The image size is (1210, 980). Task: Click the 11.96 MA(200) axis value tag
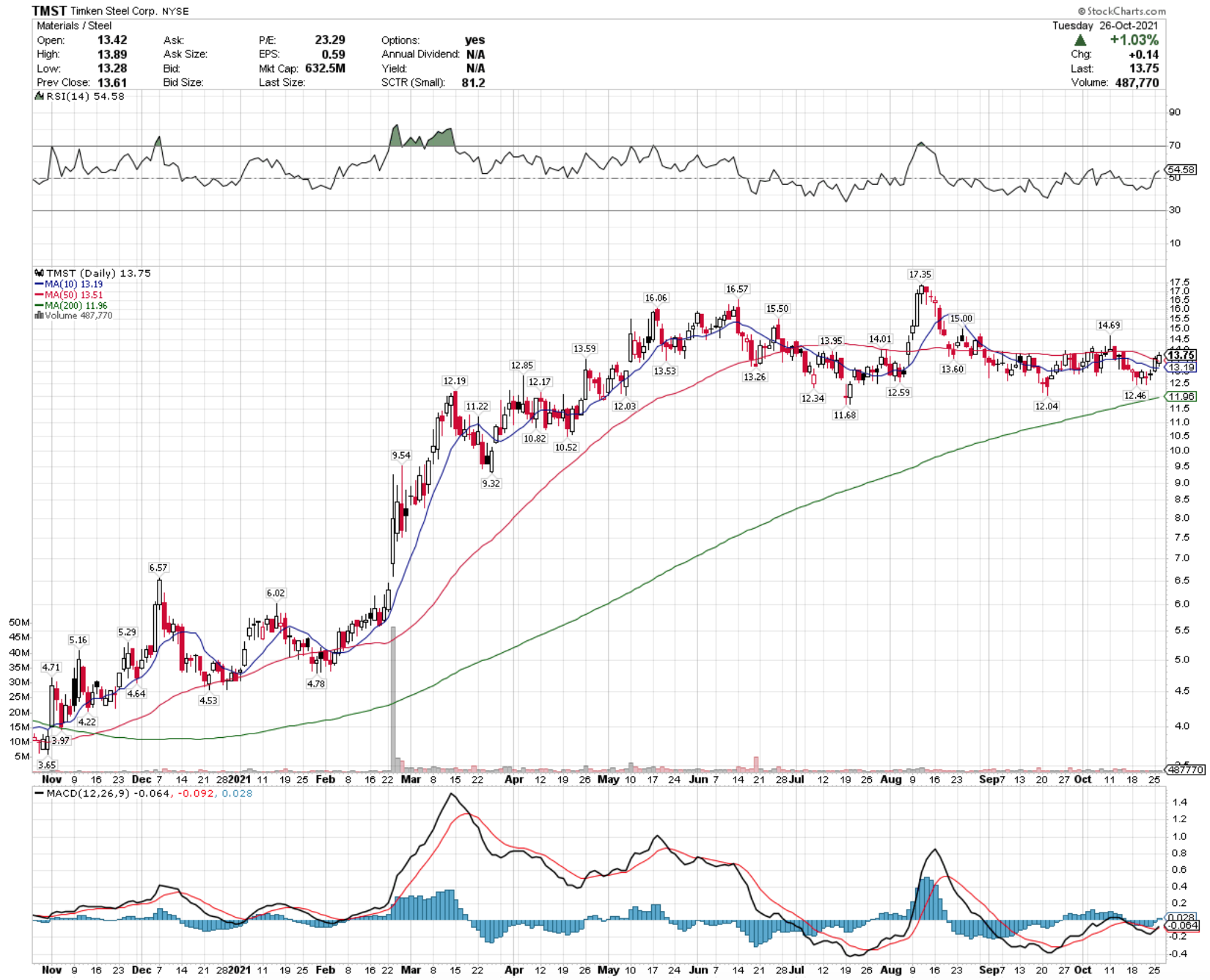pyautogui.click(x=1181, y=396)
